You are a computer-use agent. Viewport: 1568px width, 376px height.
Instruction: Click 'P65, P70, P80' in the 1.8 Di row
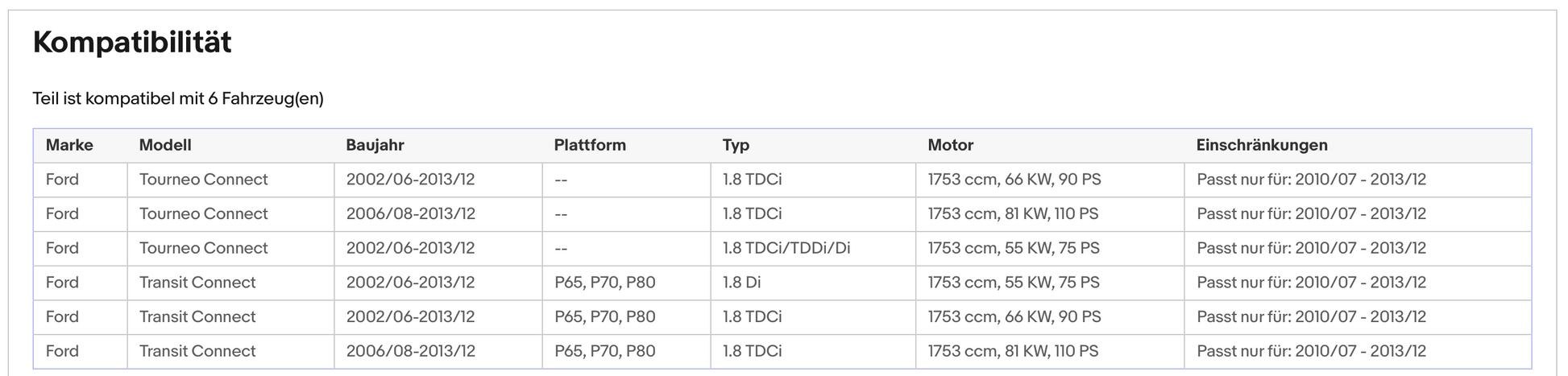tap(604, 283)
